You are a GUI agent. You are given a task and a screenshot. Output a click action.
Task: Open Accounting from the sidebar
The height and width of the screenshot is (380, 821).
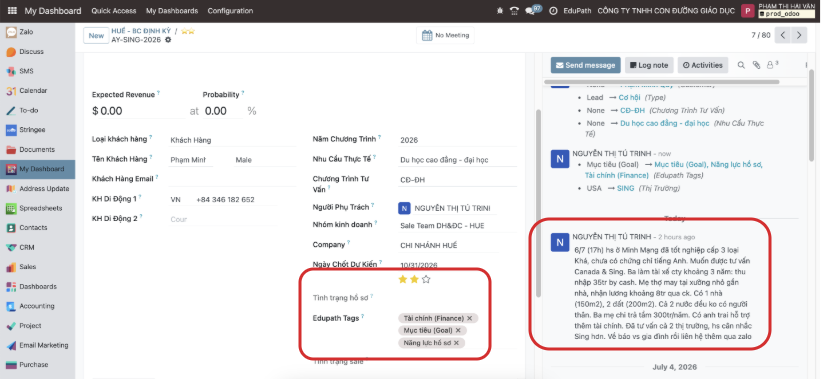click(37, 306)
